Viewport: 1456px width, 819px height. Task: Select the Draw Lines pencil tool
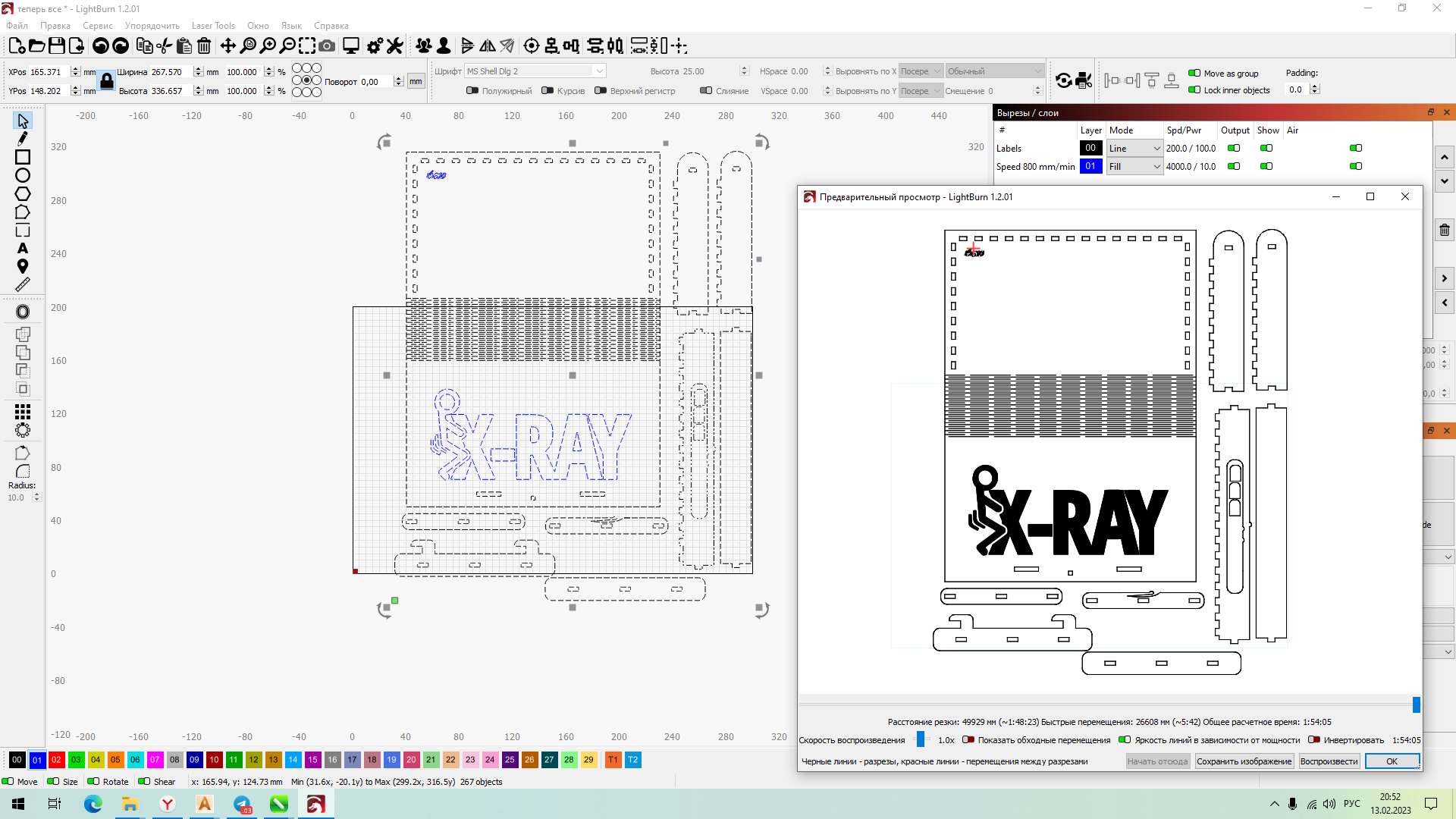[x=23, y=139]
